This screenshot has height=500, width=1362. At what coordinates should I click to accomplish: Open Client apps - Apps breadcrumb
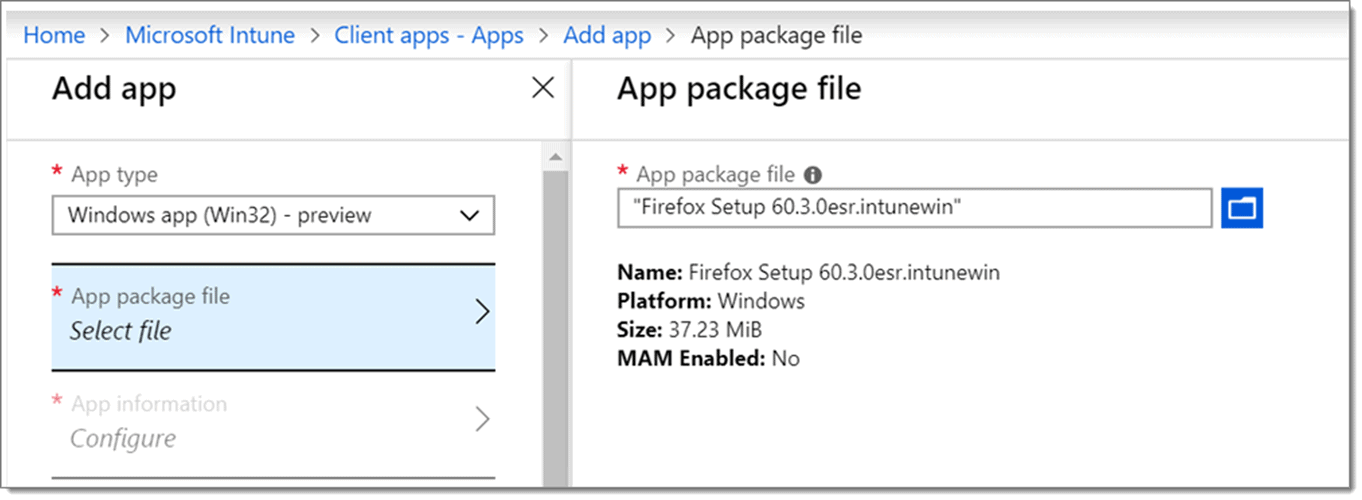pyautogui.click(x=428, y=36)
